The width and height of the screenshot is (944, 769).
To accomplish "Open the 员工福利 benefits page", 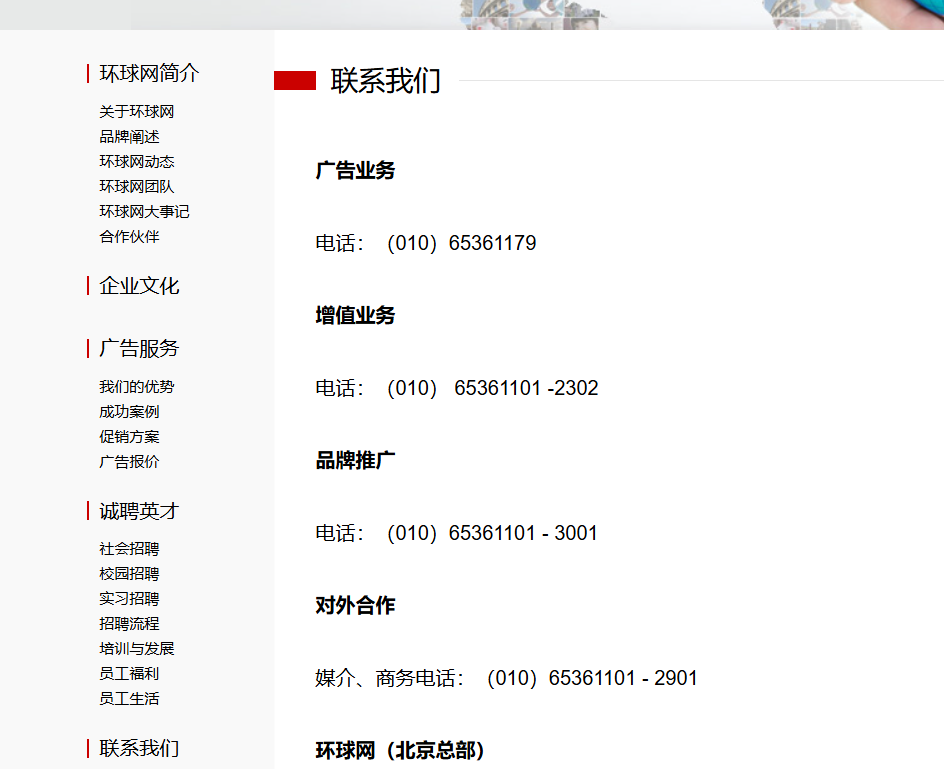I will click(x=128, y=673).
